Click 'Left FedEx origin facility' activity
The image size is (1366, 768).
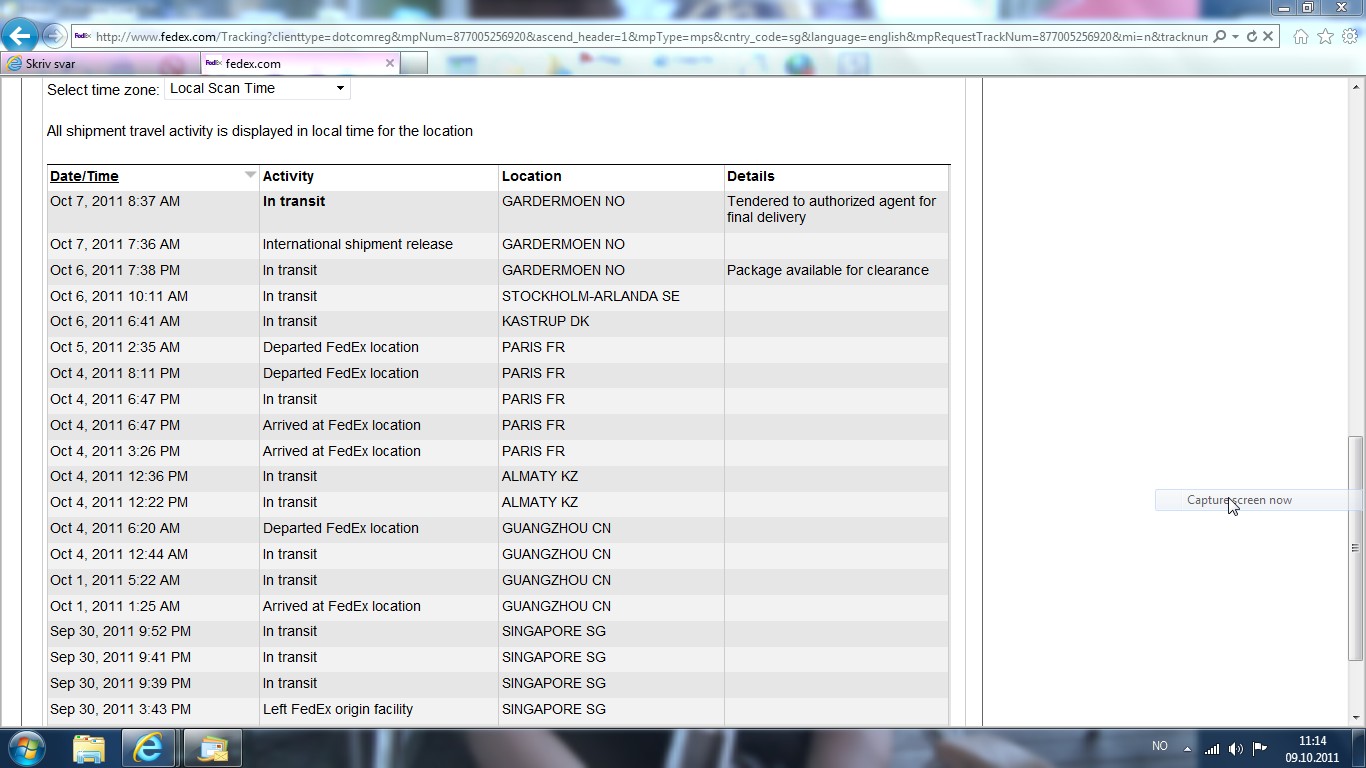pos(337,709)
